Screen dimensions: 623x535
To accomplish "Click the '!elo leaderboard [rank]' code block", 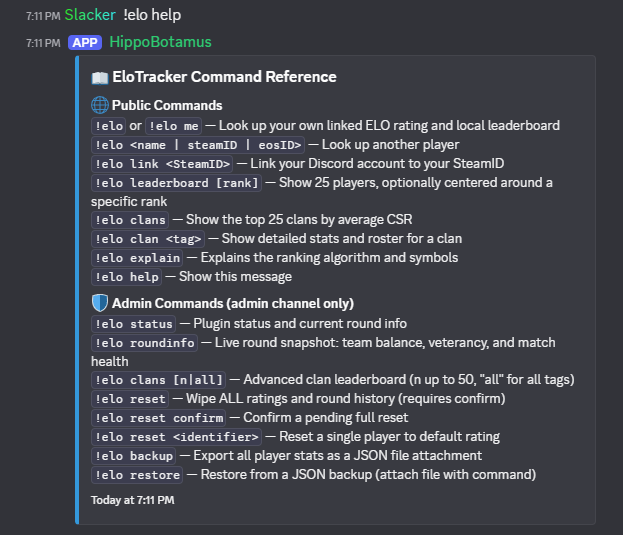I will [176, 183].
